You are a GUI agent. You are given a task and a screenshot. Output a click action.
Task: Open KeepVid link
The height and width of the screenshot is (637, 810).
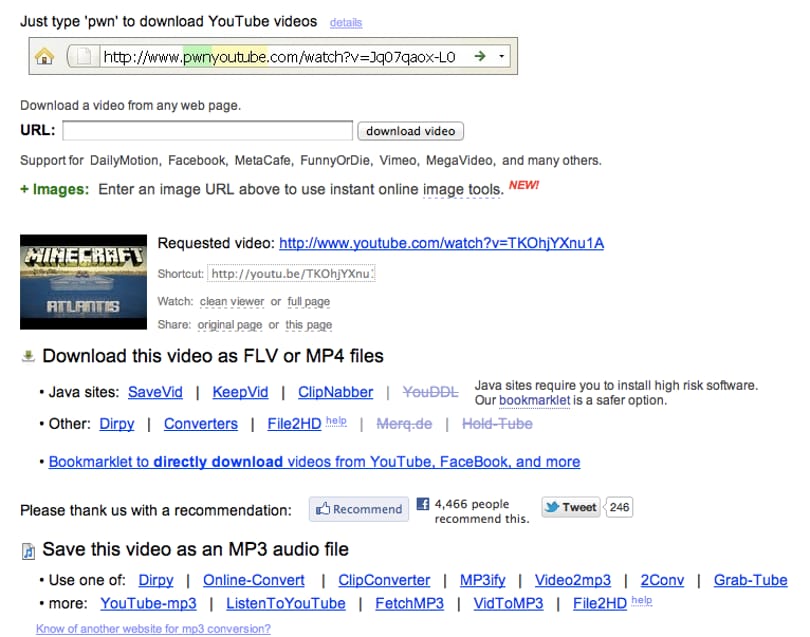pyautogui.click(x=240, y=392)
